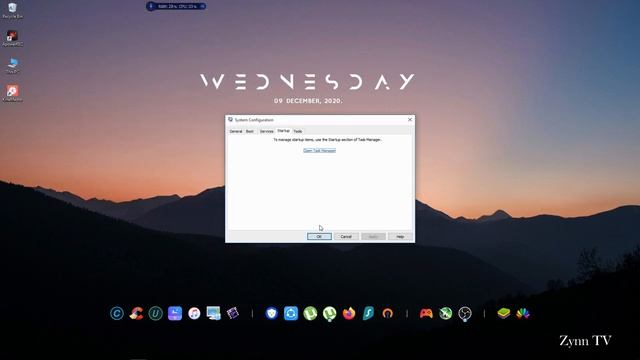This screenshot has width=640, height=360.
Task: Switch to the Boot tab
Action: [x=250, y=131]
